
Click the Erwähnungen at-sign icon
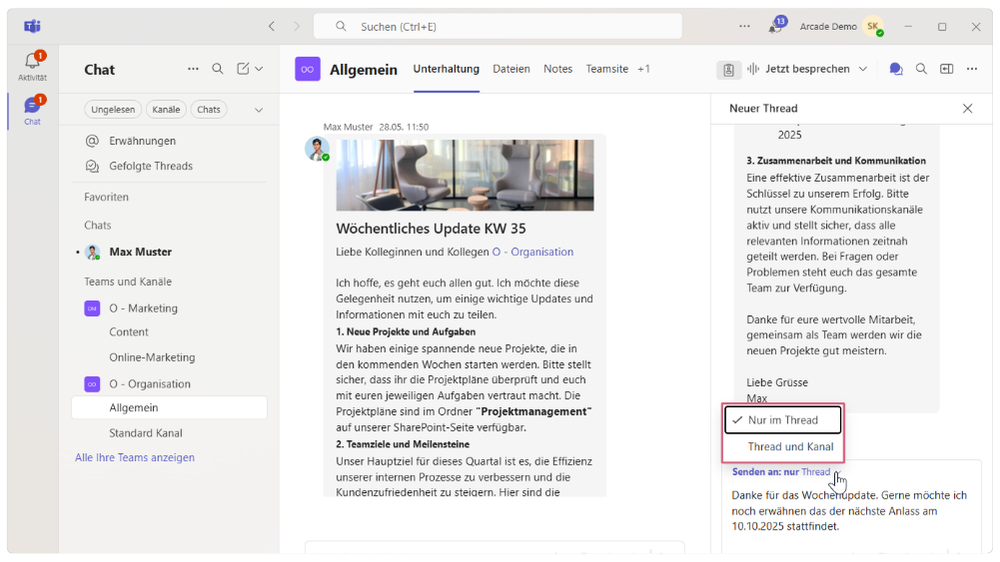(x=92, y=140)
